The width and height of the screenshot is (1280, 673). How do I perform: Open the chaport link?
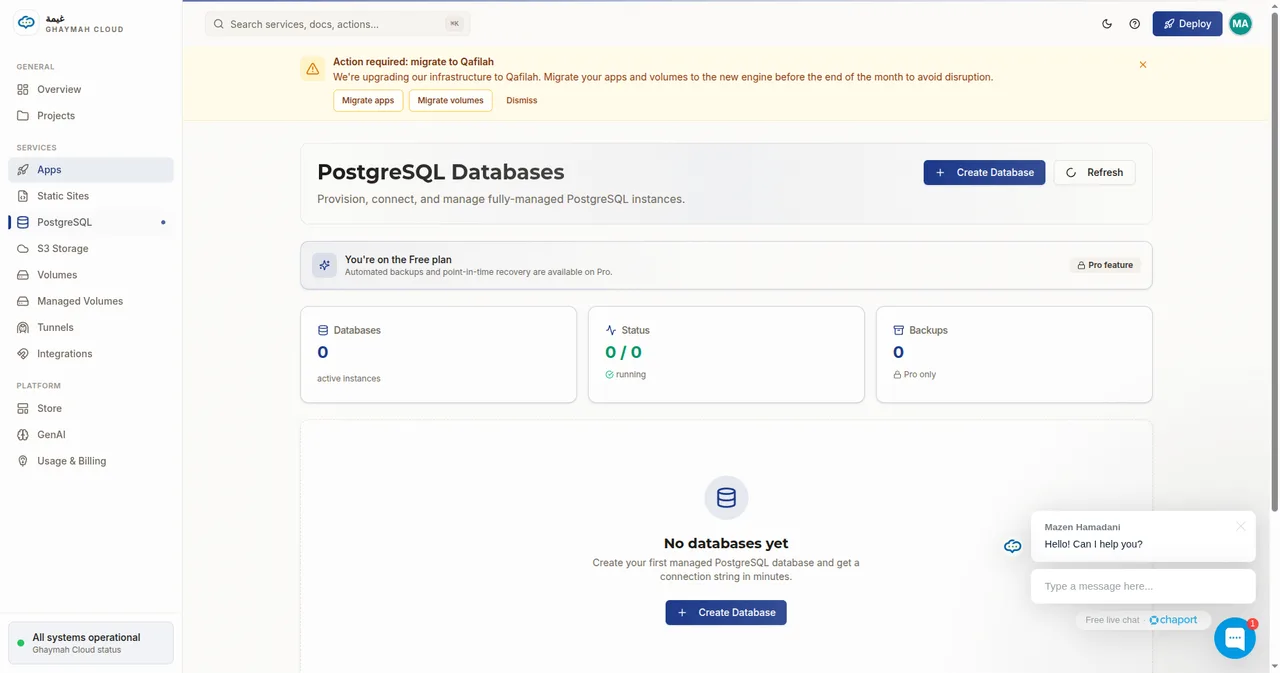pyautogui.click(x=1173, y=620)
